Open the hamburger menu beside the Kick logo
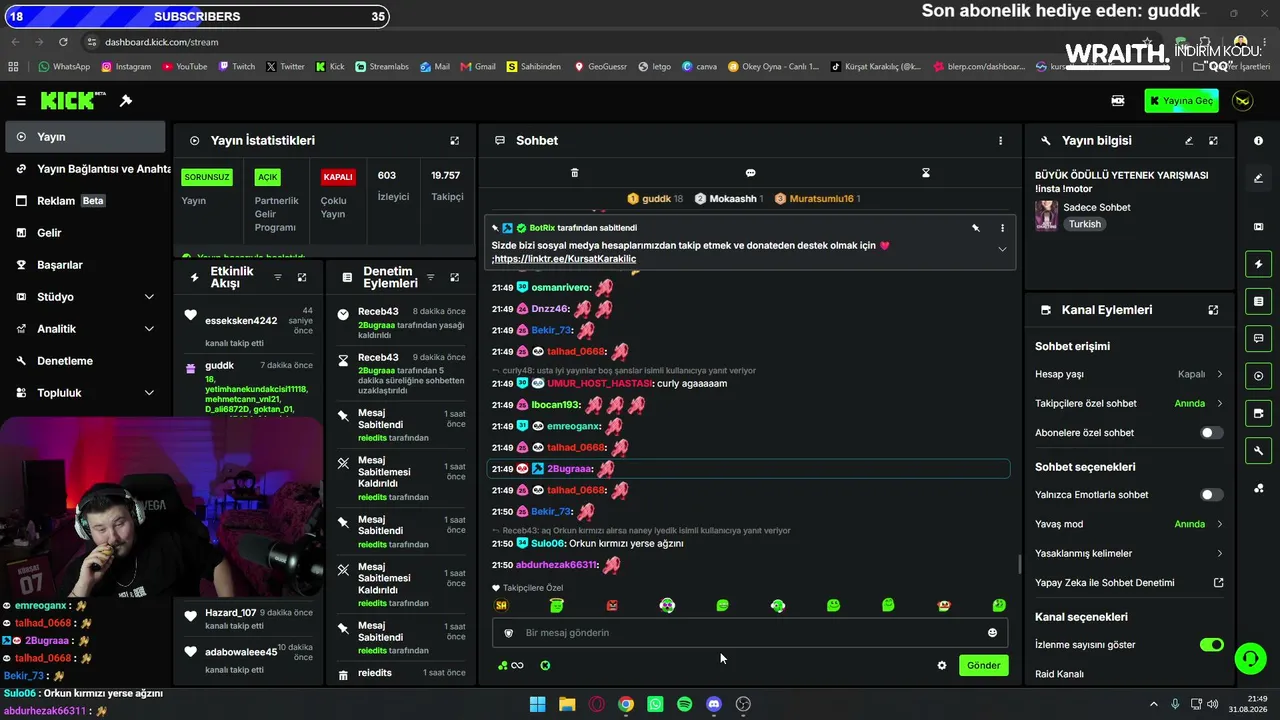Image resolution: width=1280 pixels, height=720 pixels. (21, 101)
